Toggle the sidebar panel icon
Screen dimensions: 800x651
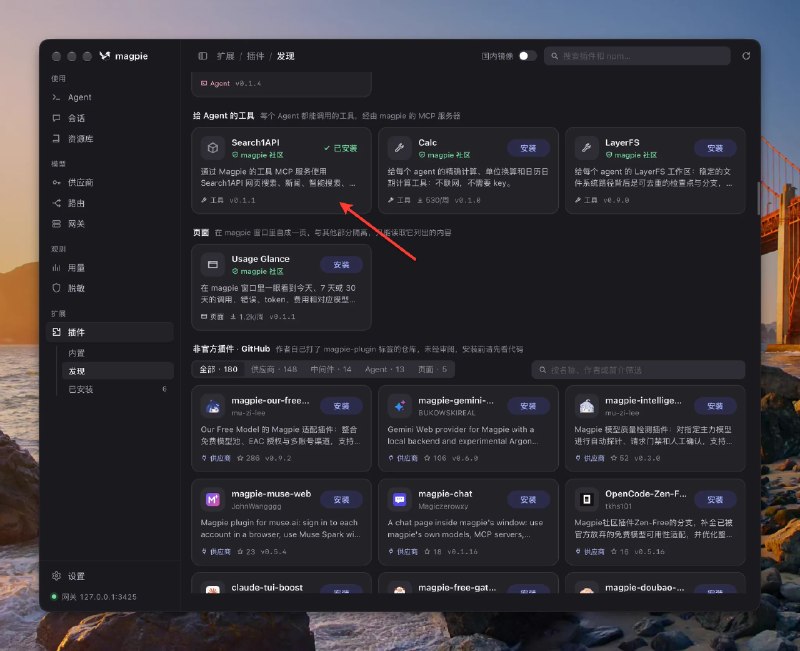click(x=203, y=56)
